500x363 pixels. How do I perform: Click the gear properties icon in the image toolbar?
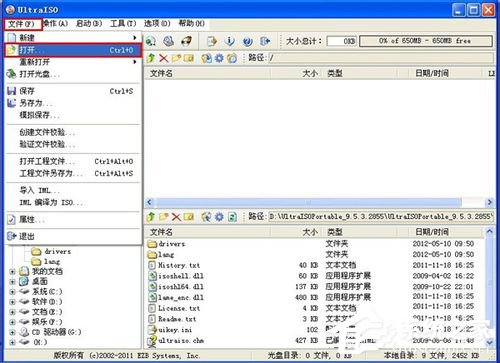tap(219, 58)
